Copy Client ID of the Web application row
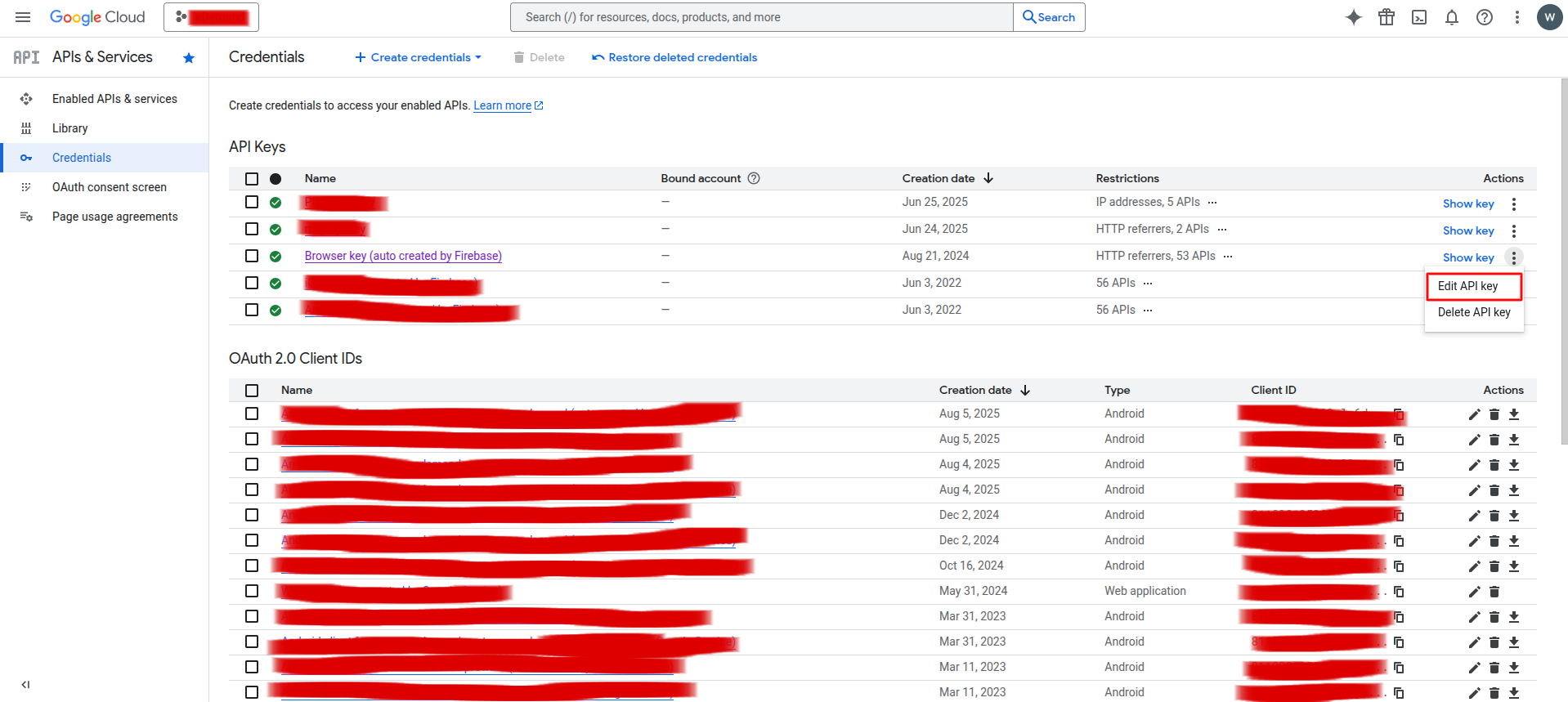 coord(1399,592)
